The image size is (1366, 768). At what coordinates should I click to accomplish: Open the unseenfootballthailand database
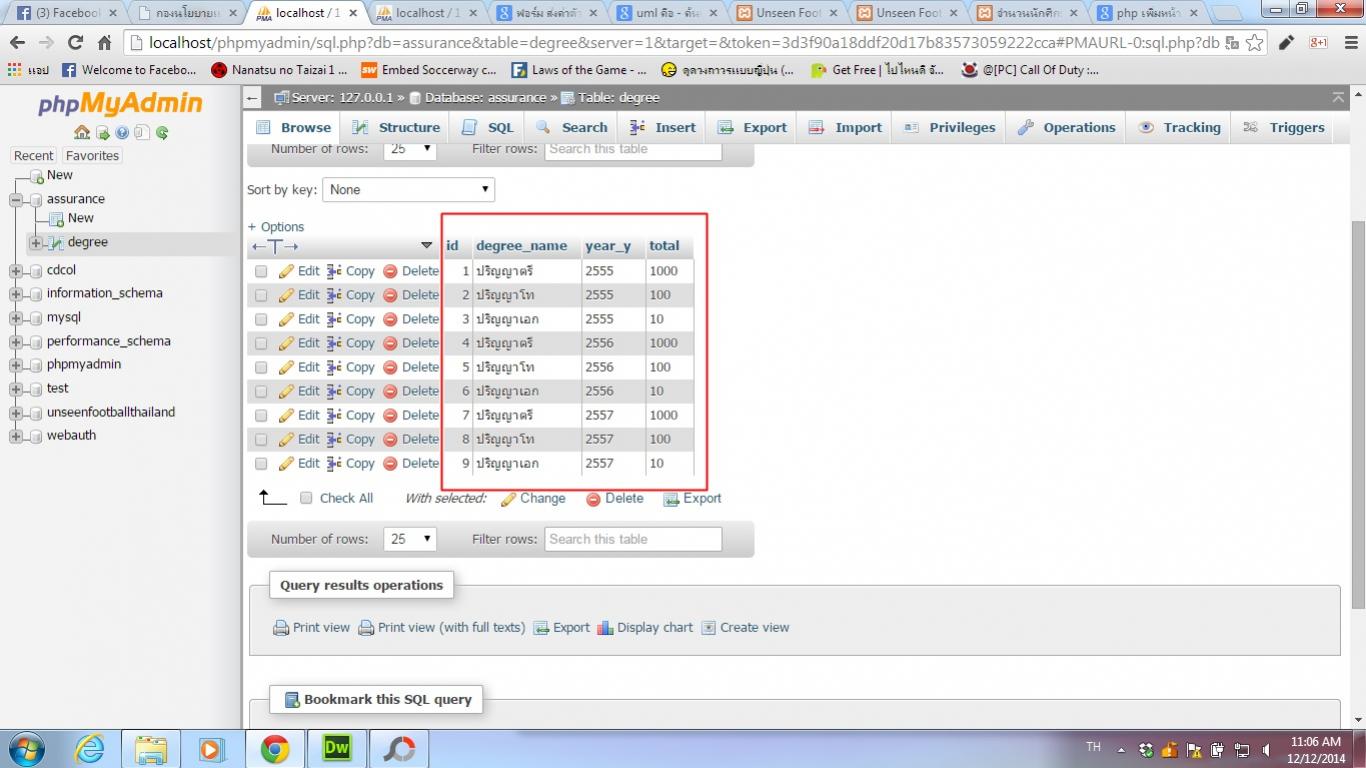pyautogui.click(x=111, y=412)
